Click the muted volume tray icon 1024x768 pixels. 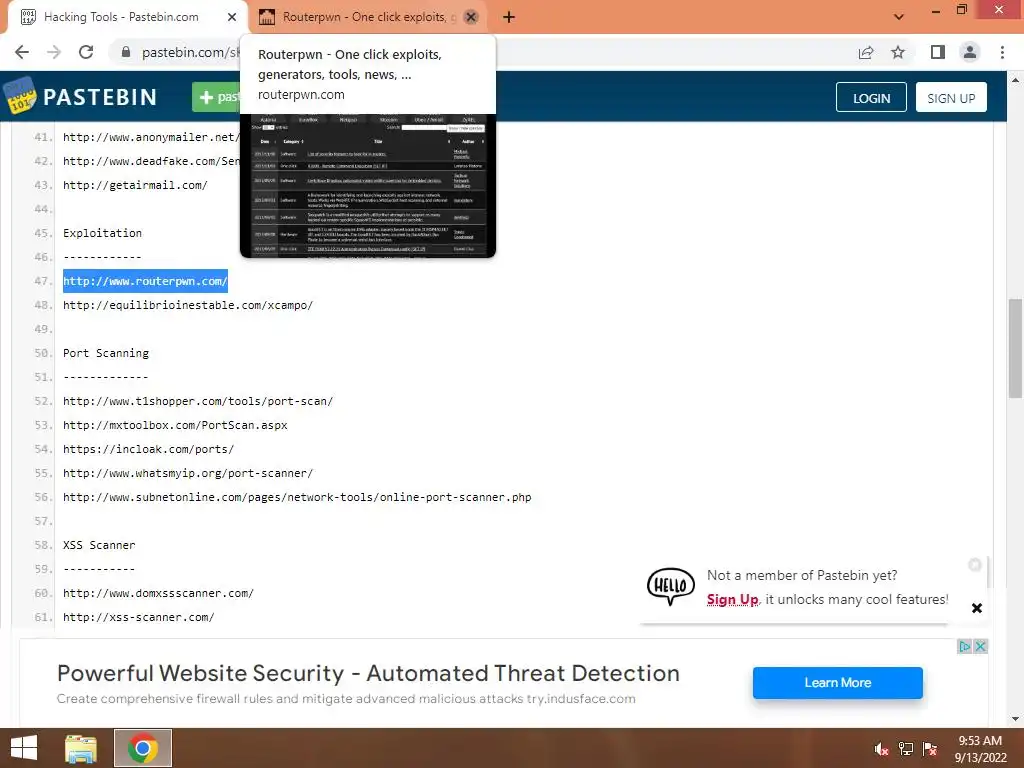882,749
